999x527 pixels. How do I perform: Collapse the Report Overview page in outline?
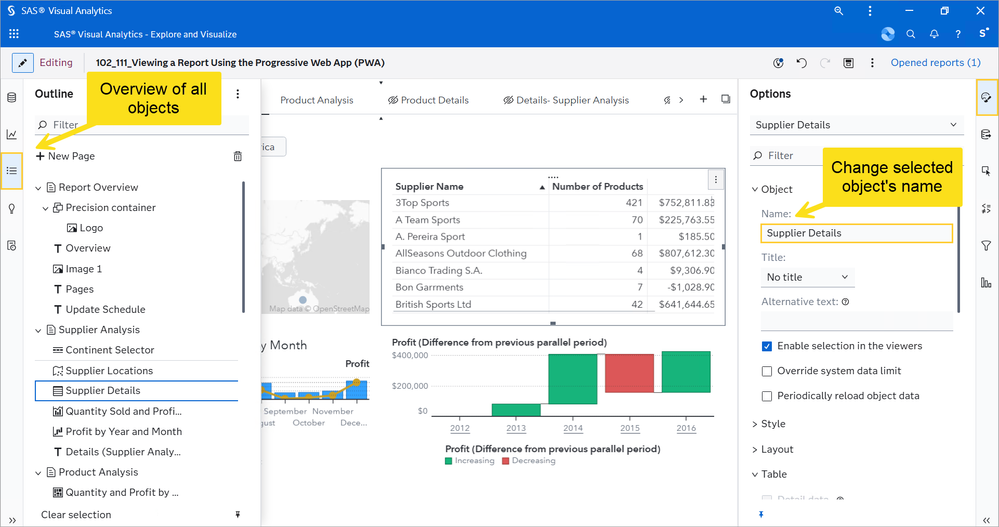(x=38, y=188)
